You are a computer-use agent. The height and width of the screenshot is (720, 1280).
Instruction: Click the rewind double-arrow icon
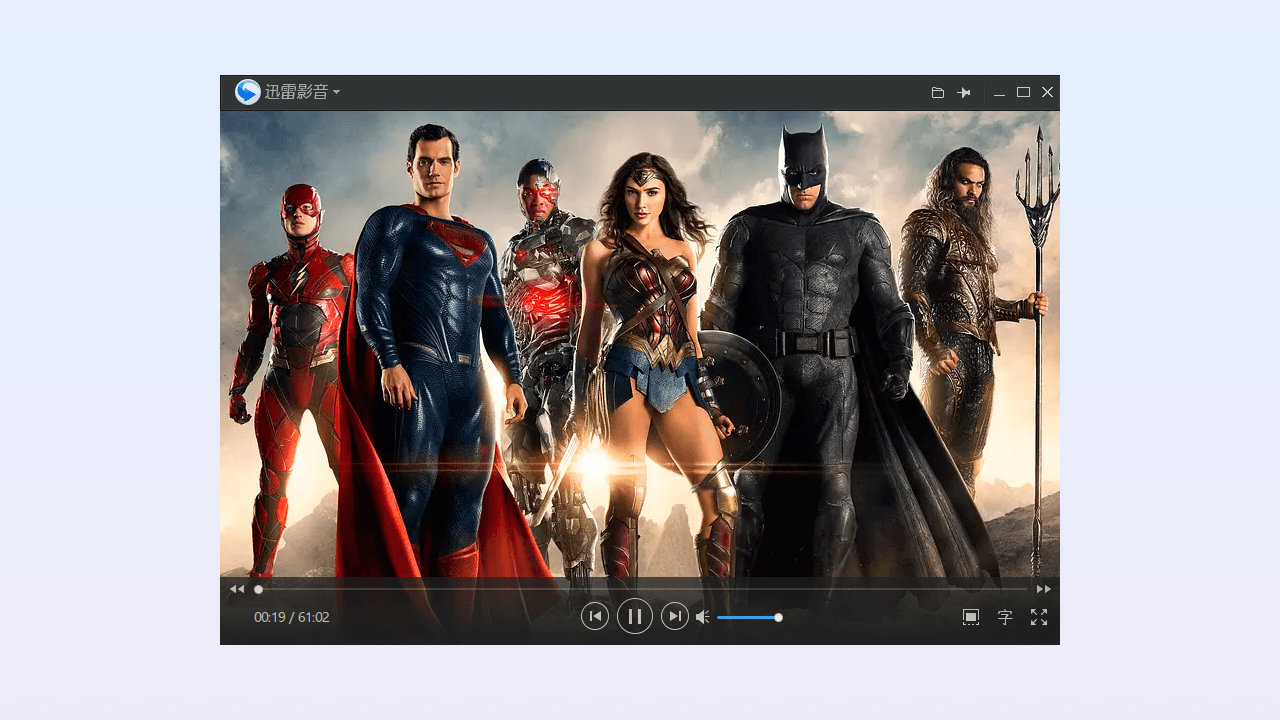(237, 590)
